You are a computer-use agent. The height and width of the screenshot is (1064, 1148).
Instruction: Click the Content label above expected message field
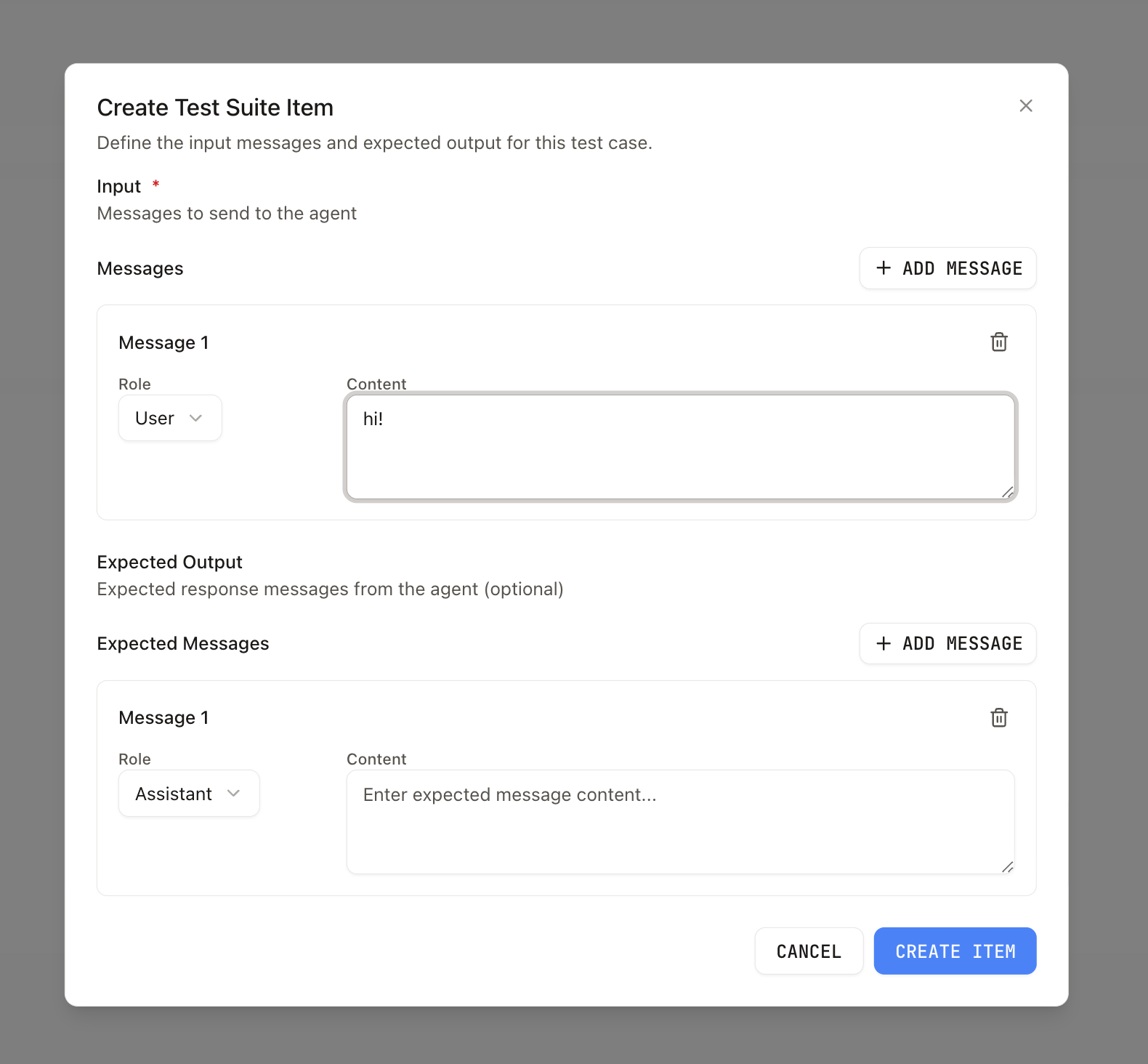point(376,759)
